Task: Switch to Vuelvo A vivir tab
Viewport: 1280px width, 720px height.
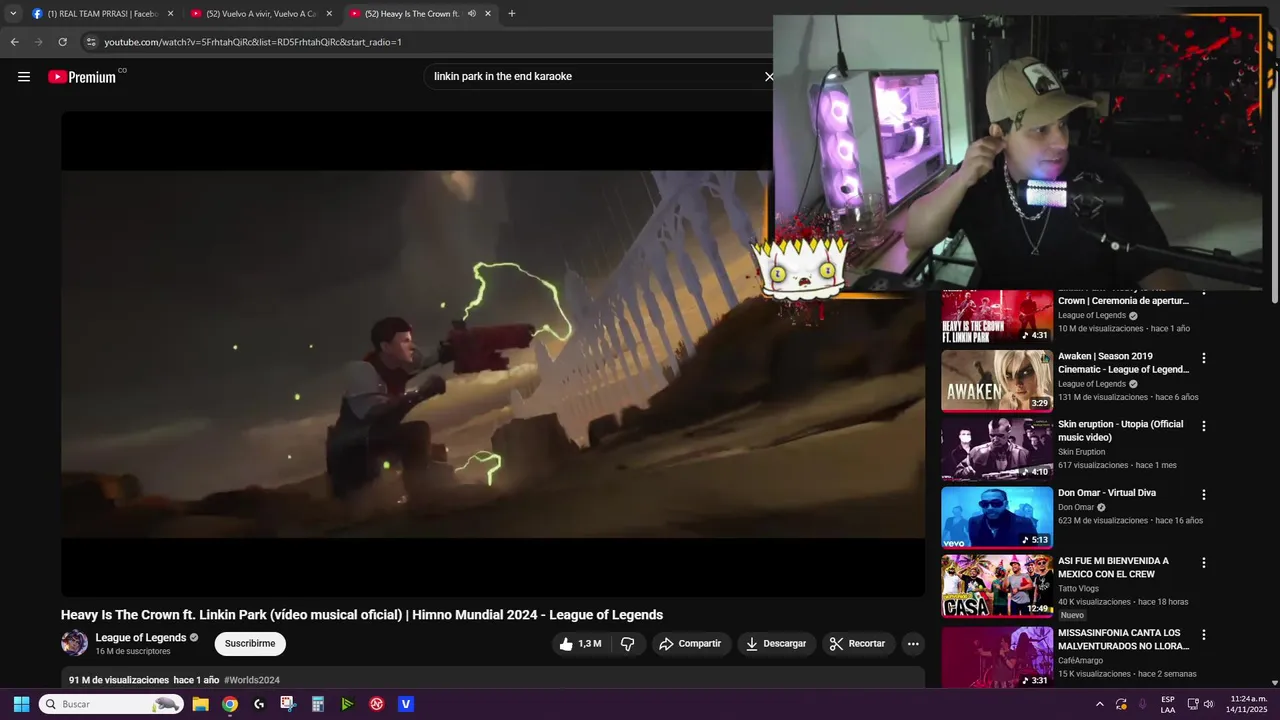Action: point(262,14)
